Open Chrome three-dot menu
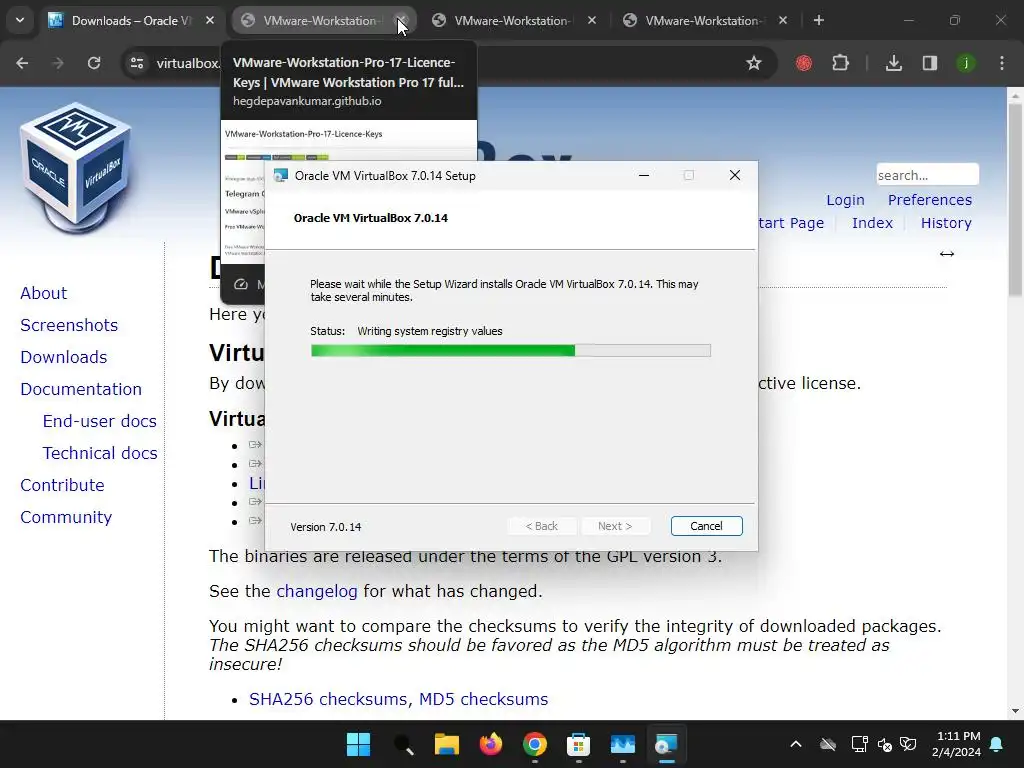Viewport: 1024px width, 768px height. coord(1002,63)
